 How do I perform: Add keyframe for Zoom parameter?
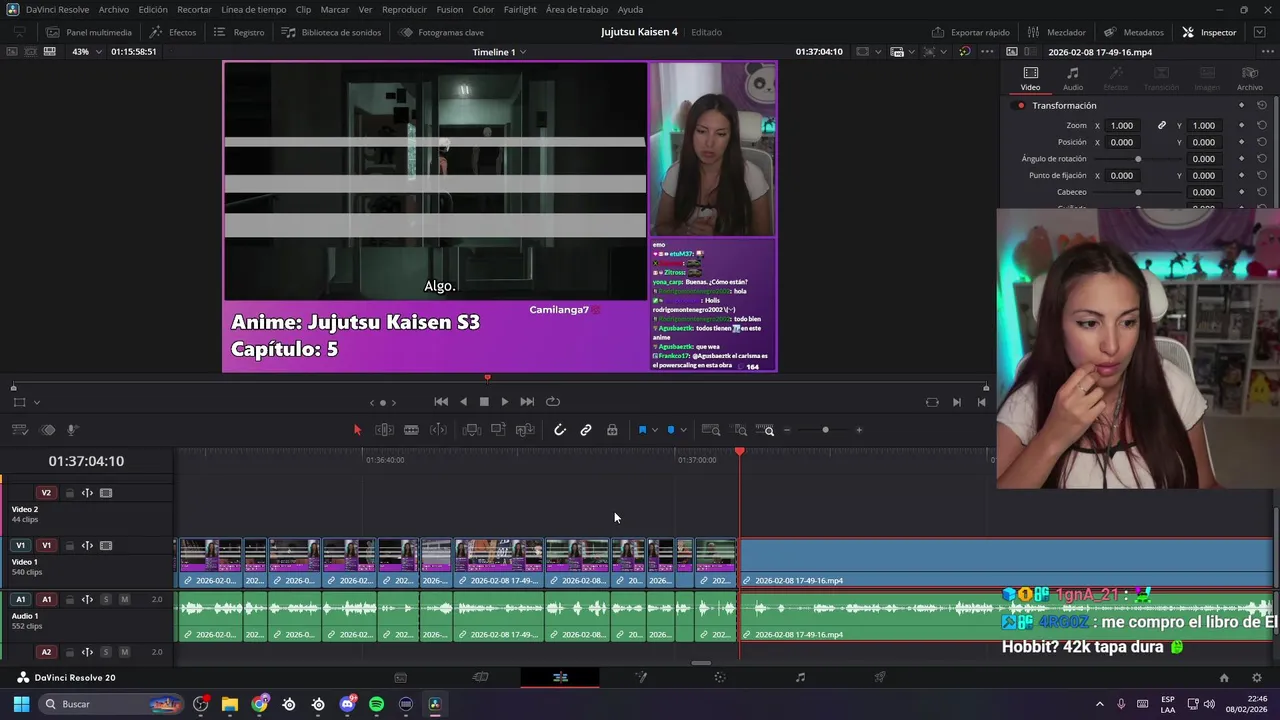point(1242,126)
